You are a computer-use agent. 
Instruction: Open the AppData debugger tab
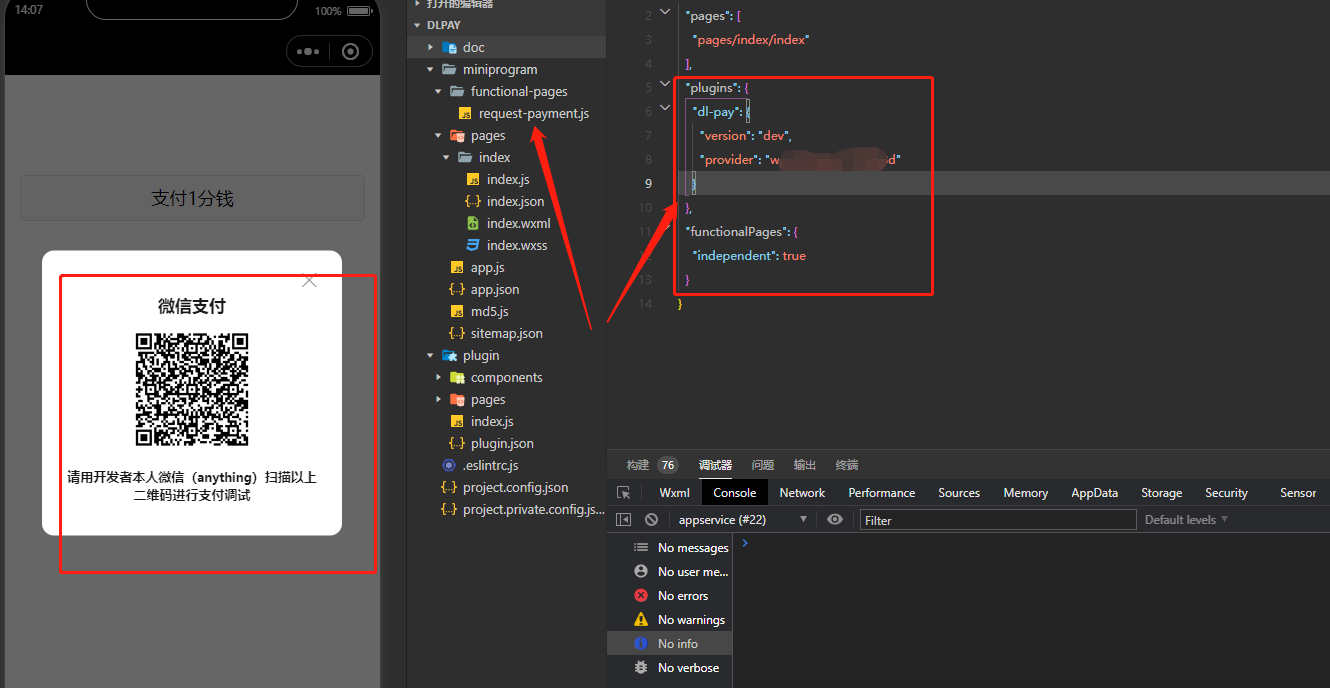point(1095,493)
